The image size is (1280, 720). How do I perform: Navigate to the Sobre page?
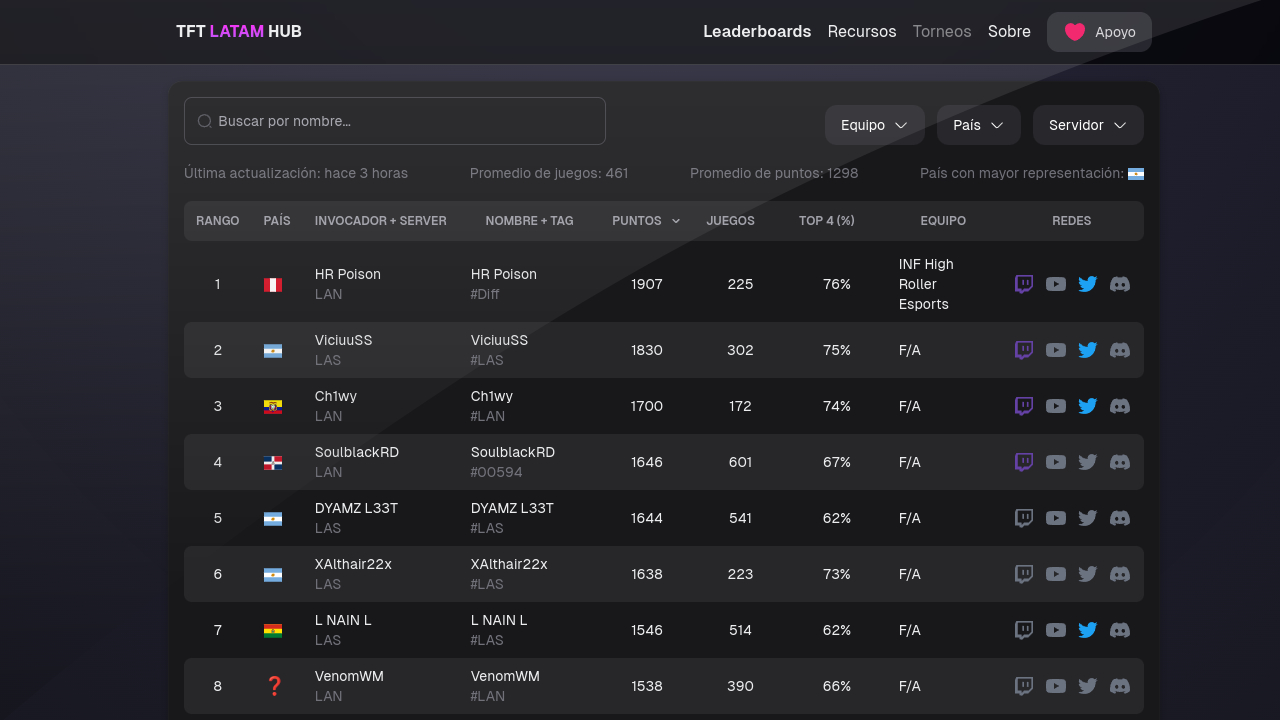(x=1009, y=32)
